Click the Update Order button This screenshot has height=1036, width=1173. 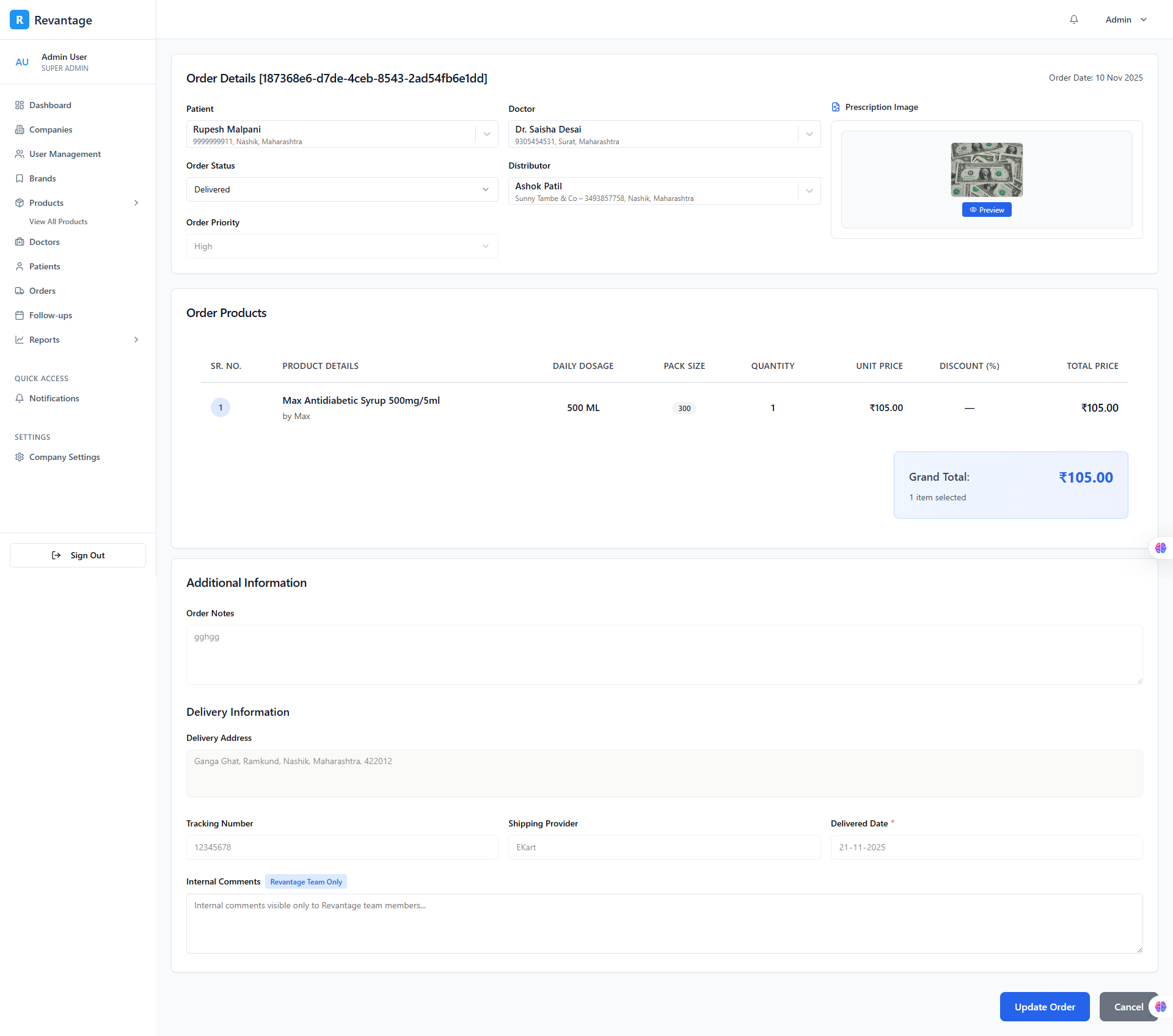pos(1044,1007)
